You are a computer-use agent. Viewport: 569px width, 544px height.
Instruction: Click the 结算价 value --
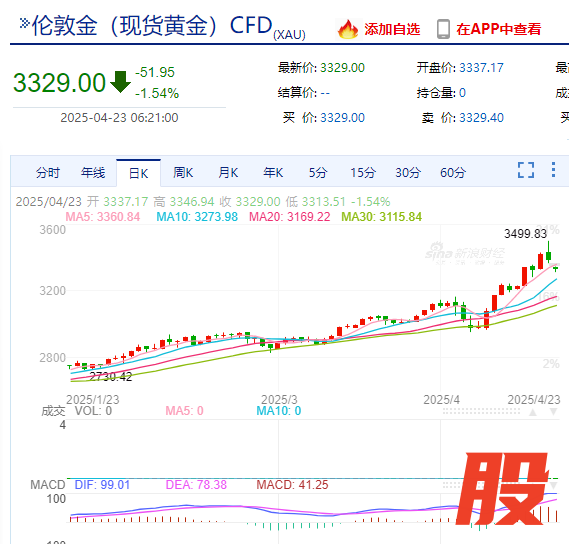(x=325, y=93)
